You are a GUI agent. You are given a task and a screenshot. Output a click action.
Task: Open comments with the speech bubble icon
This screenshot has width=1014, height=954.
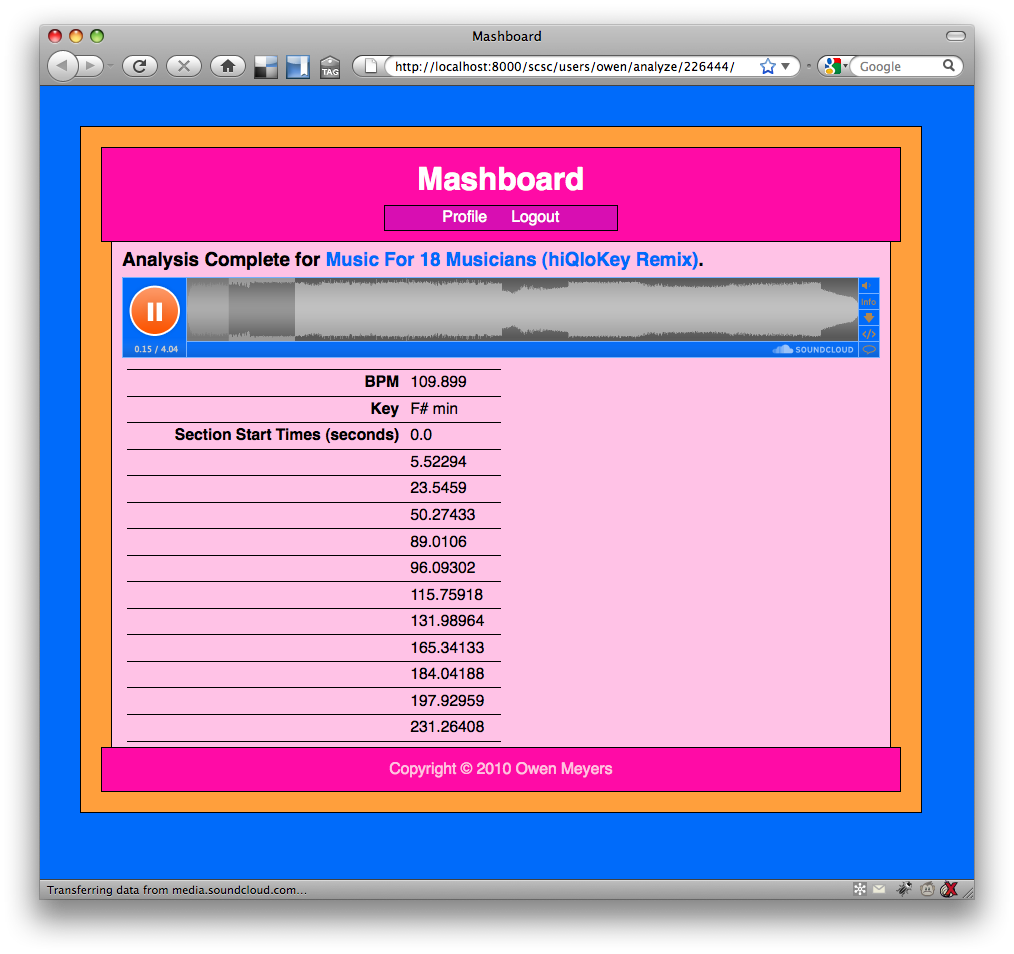[x=868, y=350]
